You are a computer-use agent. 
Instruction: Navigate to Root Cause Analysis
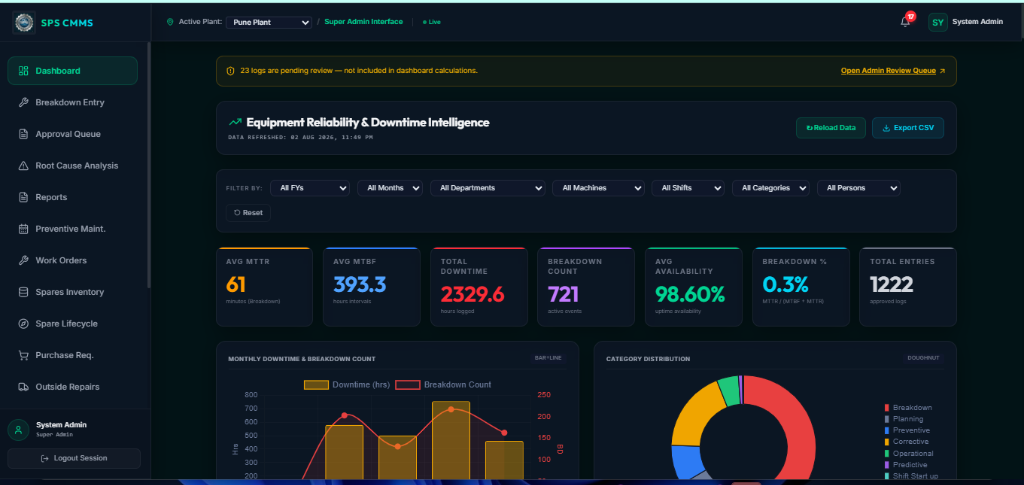pos(72,166)
